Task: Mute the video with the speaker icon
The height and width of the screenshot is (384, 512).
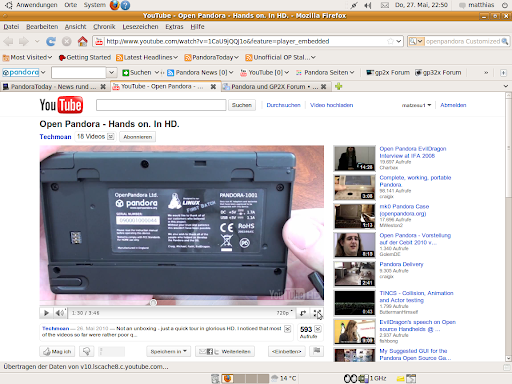Action: pyautogui.click(x=60, y=313)
